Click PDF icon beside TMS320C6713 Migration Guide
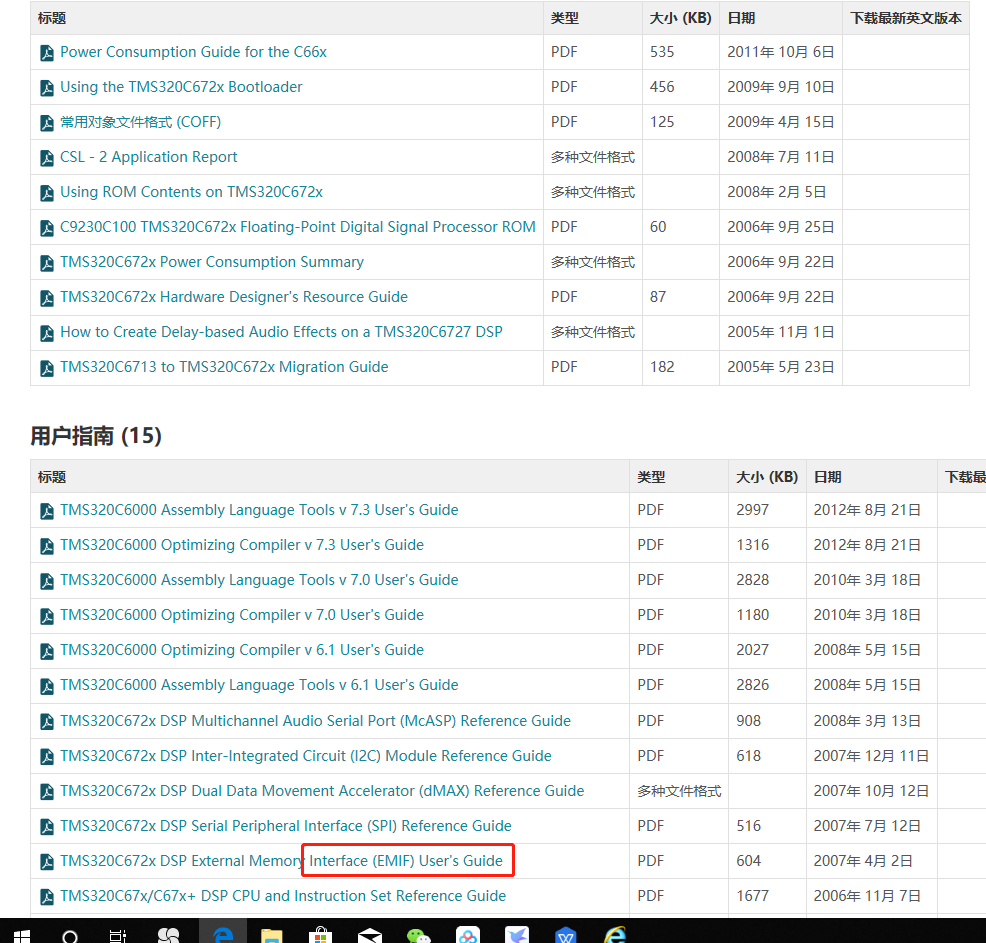The height and width of the screenshot is (943, 986). pos(47,368)
